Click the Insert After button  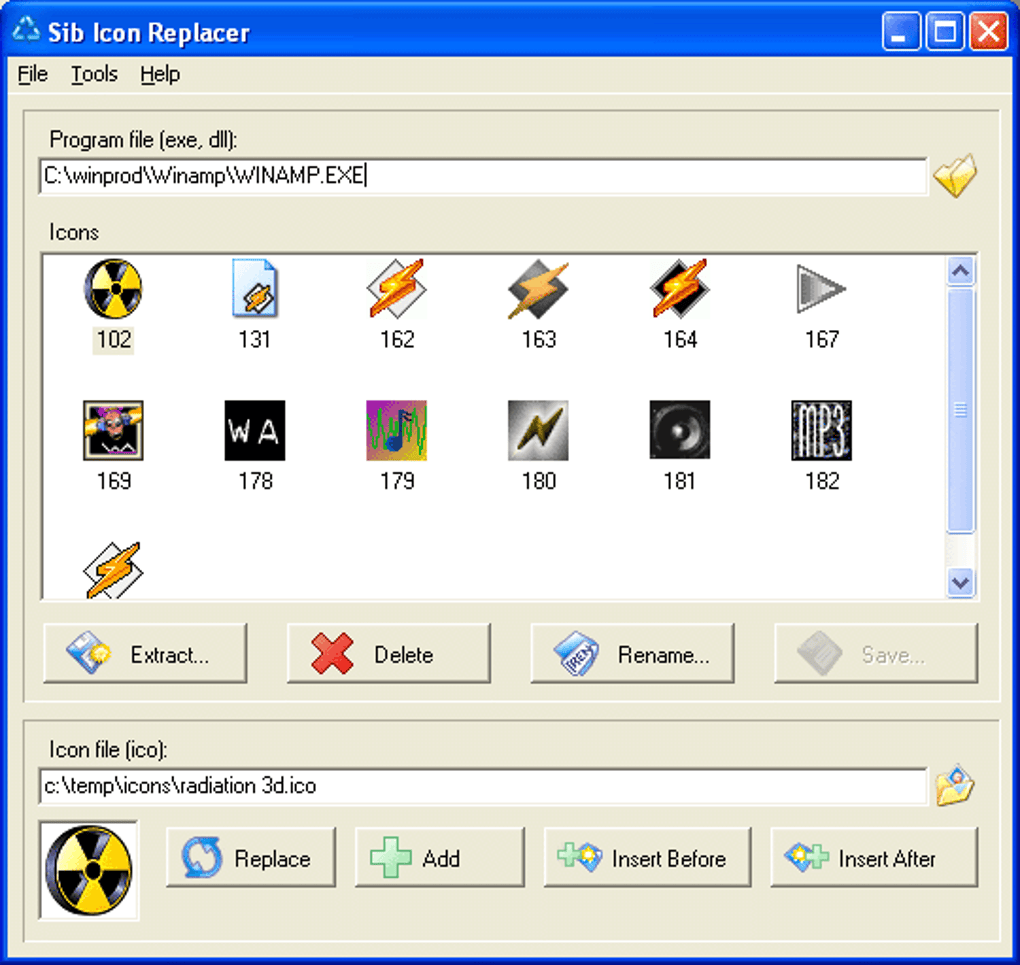pos(874,858)
